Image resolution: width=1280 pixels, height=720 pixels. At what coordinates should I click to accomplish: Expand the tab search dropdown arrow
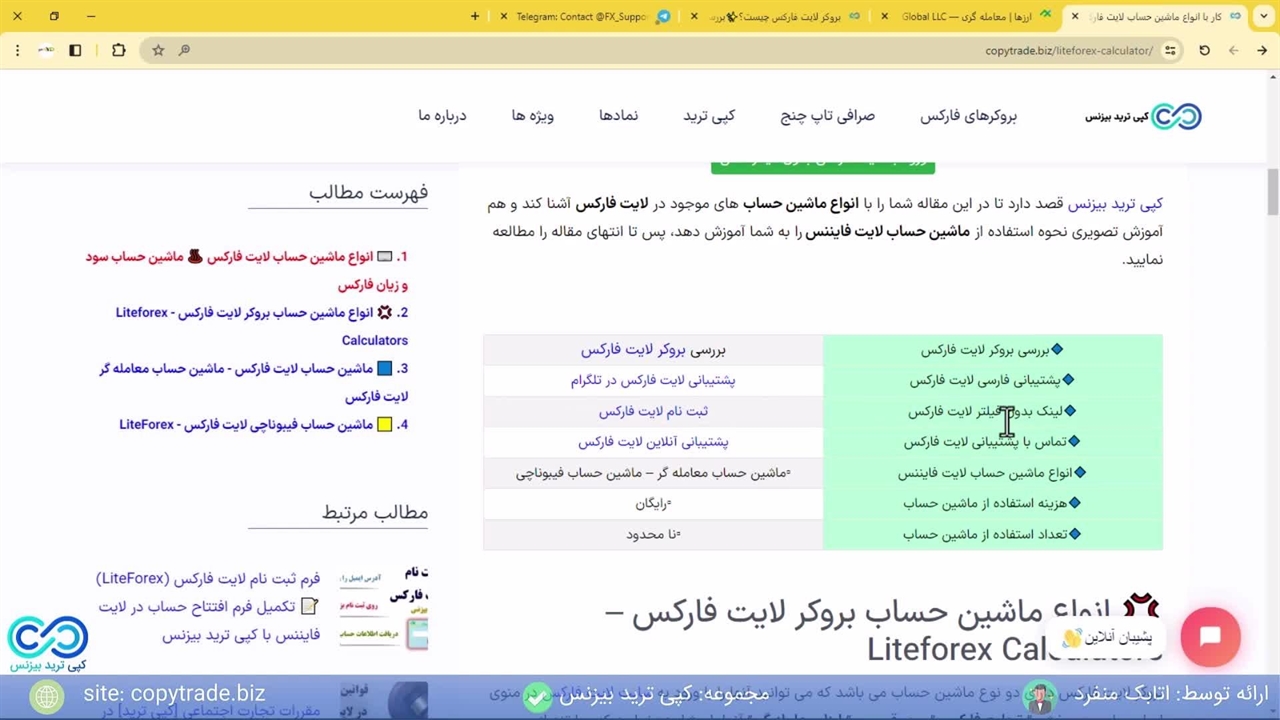[x=1264, y=16]
